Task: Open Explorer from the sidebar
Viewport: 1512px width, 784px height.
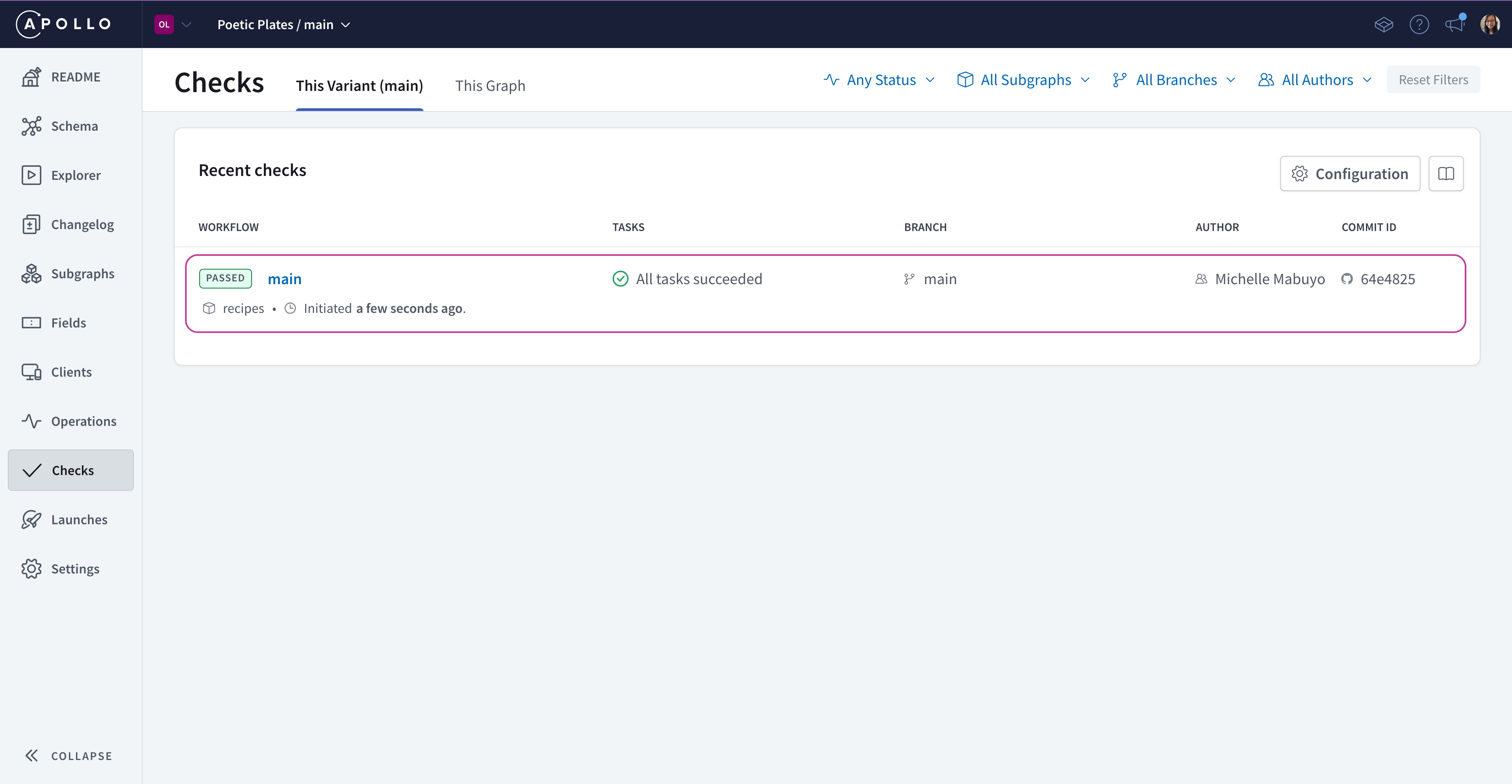Action: click(x=75, y=176)
